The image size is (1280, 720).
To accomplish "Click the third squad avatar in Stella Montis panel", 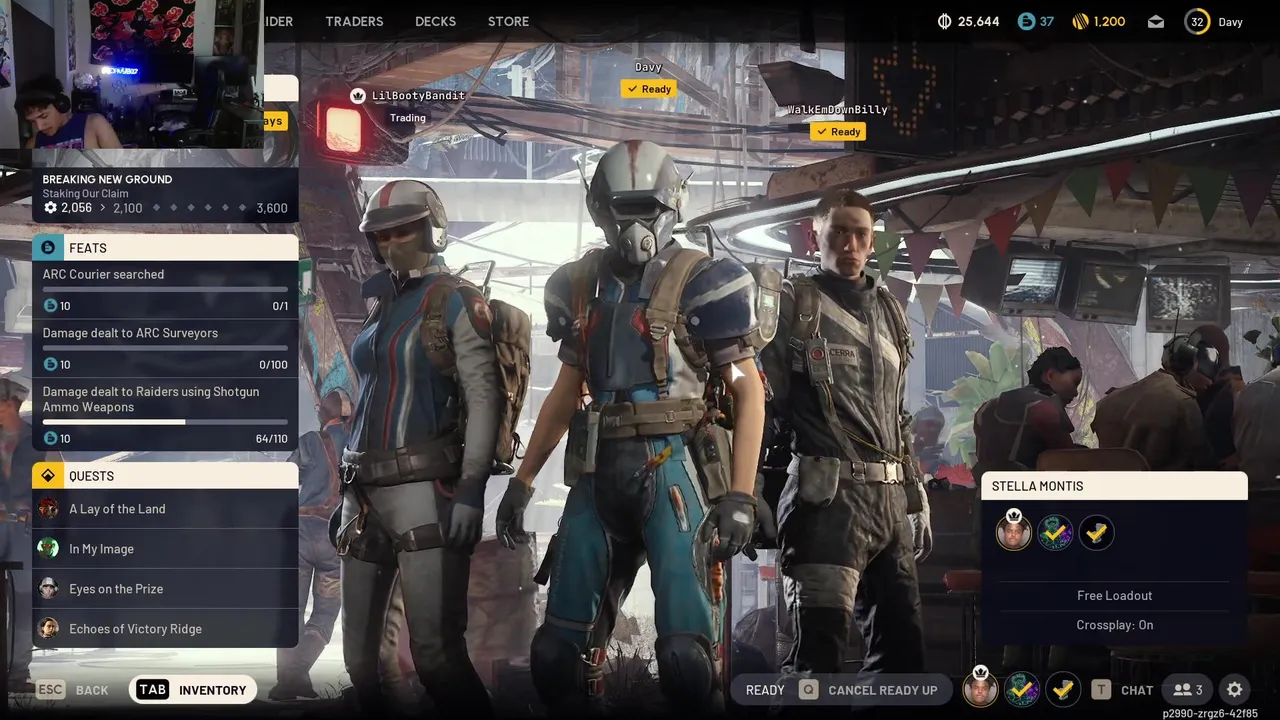I will [x=1096, y=533].
